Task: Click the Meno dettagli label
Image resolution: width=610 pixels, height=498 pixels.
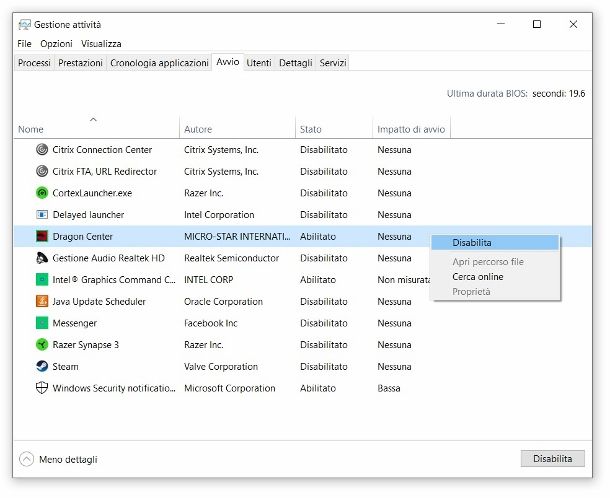Action: click(x=68, y=459)
